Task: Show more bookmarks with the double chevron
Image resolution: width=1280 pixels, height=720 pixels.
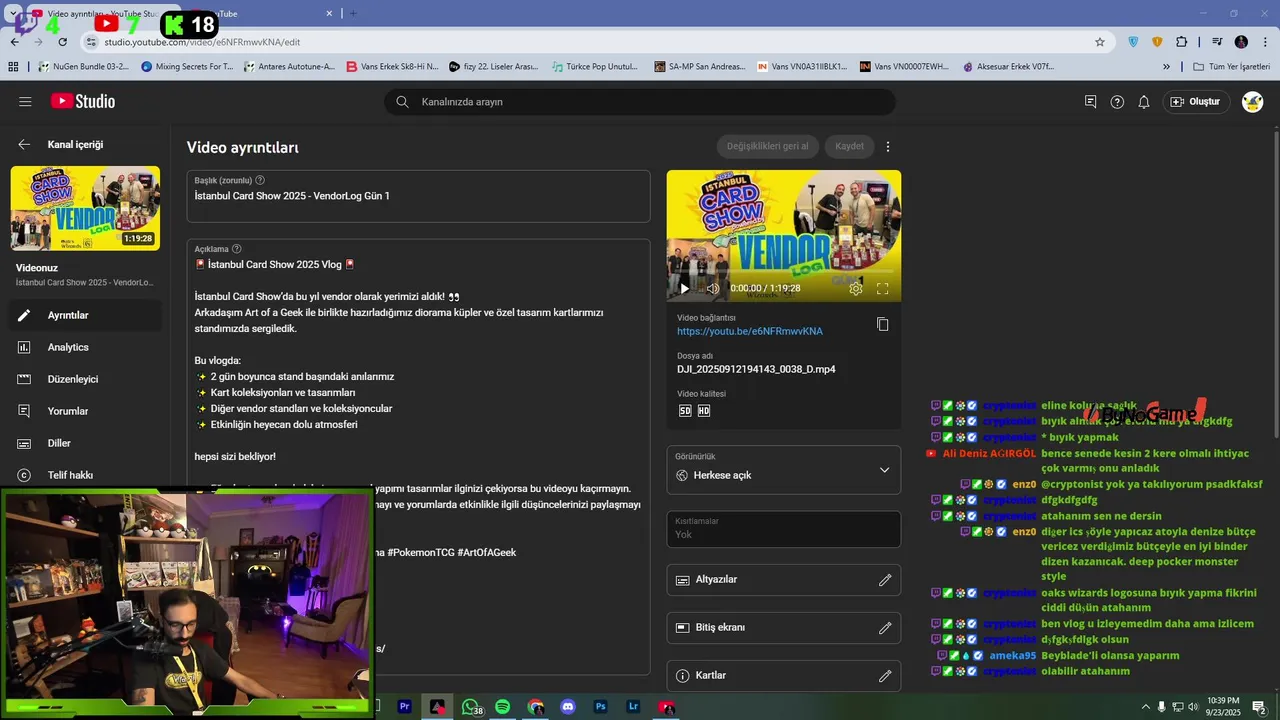Action: point(1166,67)
